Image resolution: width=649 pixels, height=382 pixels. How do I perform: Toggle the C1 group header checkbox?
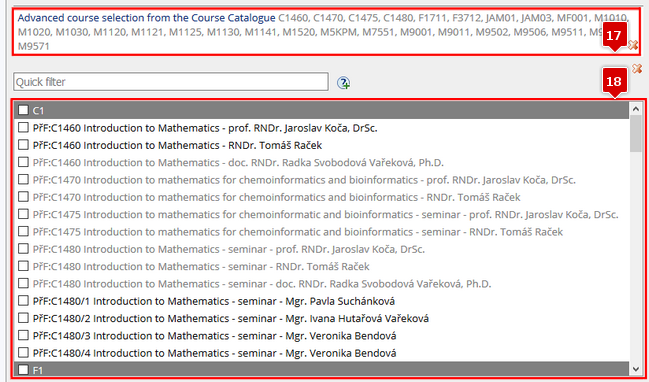pos(24,110)
